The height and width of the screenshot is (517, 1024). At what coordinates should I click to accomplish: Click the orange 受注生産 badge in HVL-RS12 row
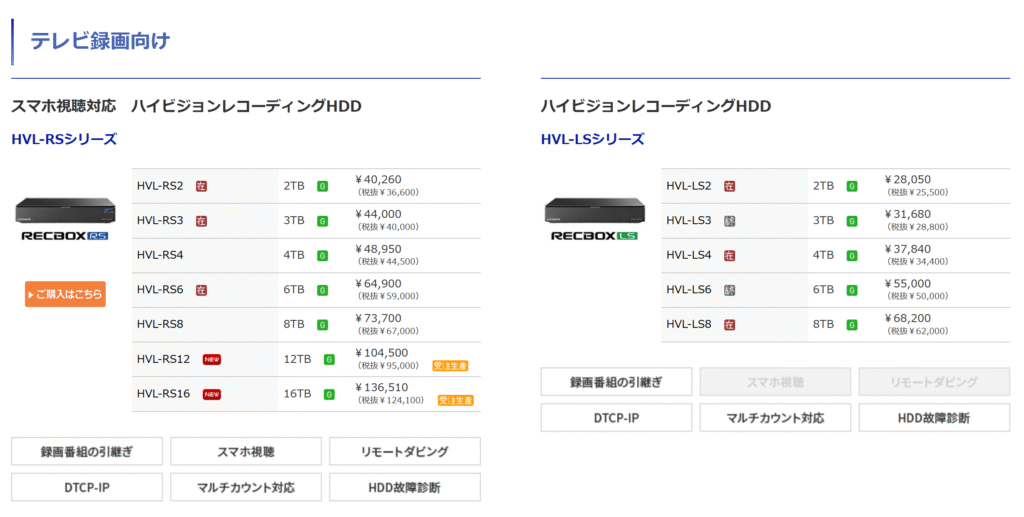click(451, 366)
